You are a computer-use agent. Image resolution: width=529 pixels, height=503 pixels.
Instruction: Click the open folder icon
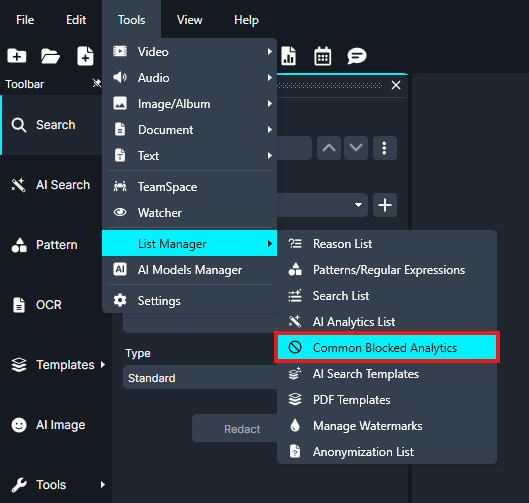coord(50,56)
